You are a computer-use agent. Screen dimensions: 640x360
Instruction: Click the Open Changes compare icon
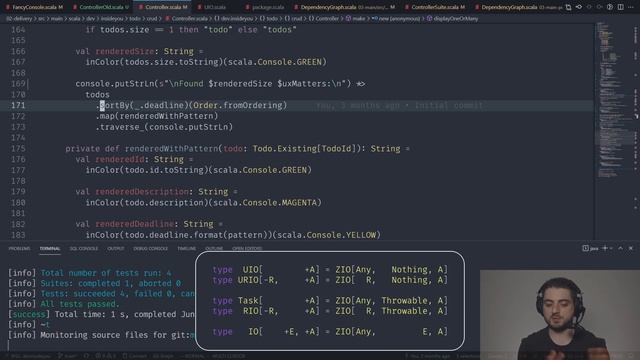click(568, 7)
